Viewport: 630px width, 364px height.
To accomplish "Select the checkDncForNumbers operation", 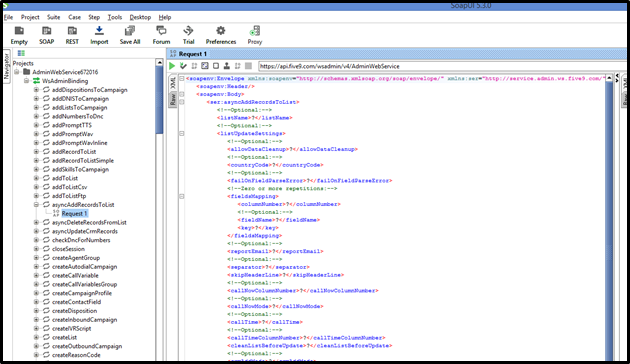I will coord(81,240).
